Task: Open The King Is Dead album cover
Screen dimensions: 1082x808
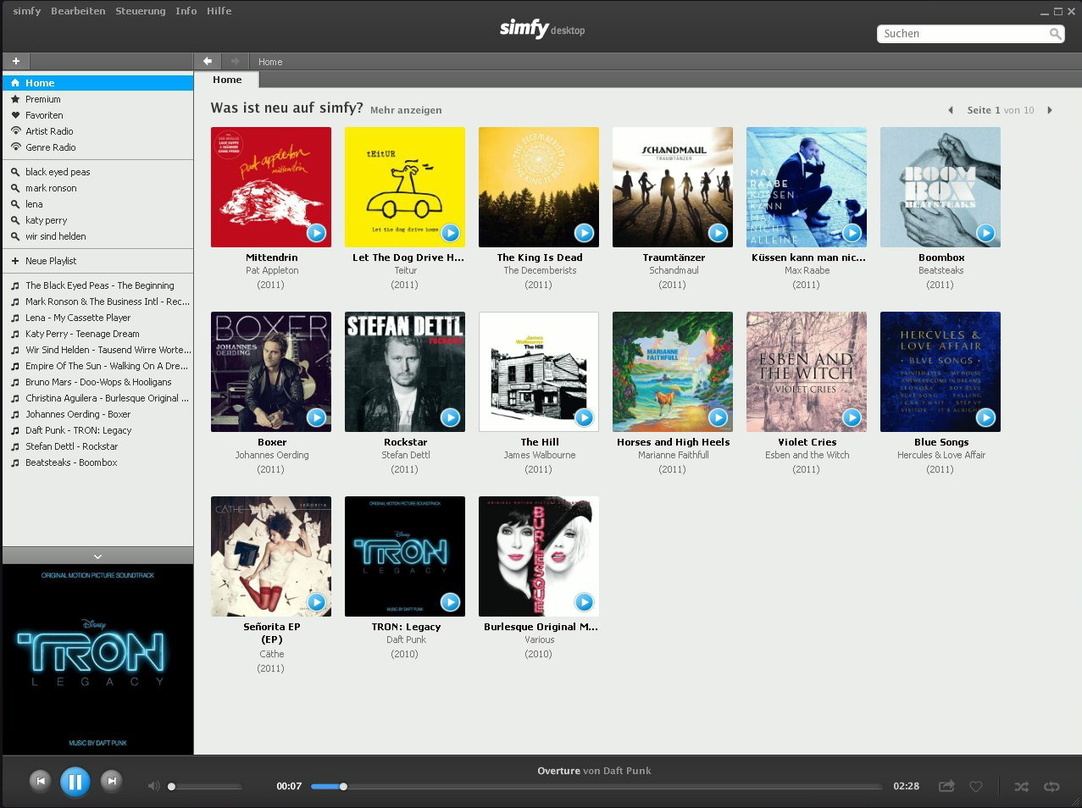Action: (539, 187)
